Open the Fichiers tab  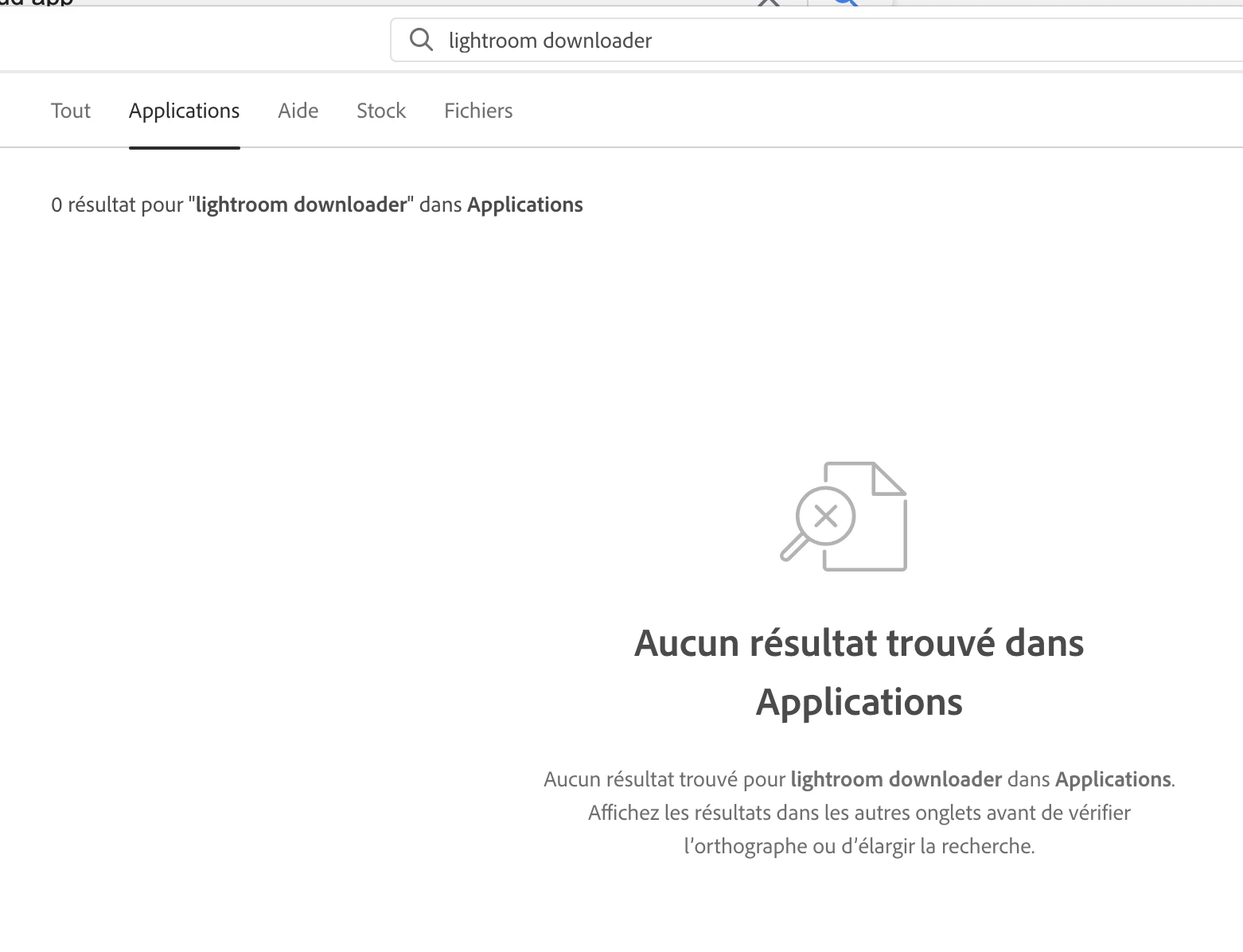pos(478,111)
